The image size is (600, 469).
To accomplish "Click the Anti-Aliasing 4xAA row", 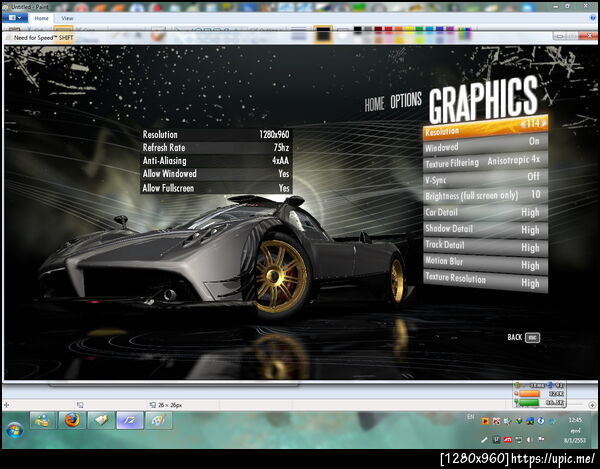I will coord(216,161).
